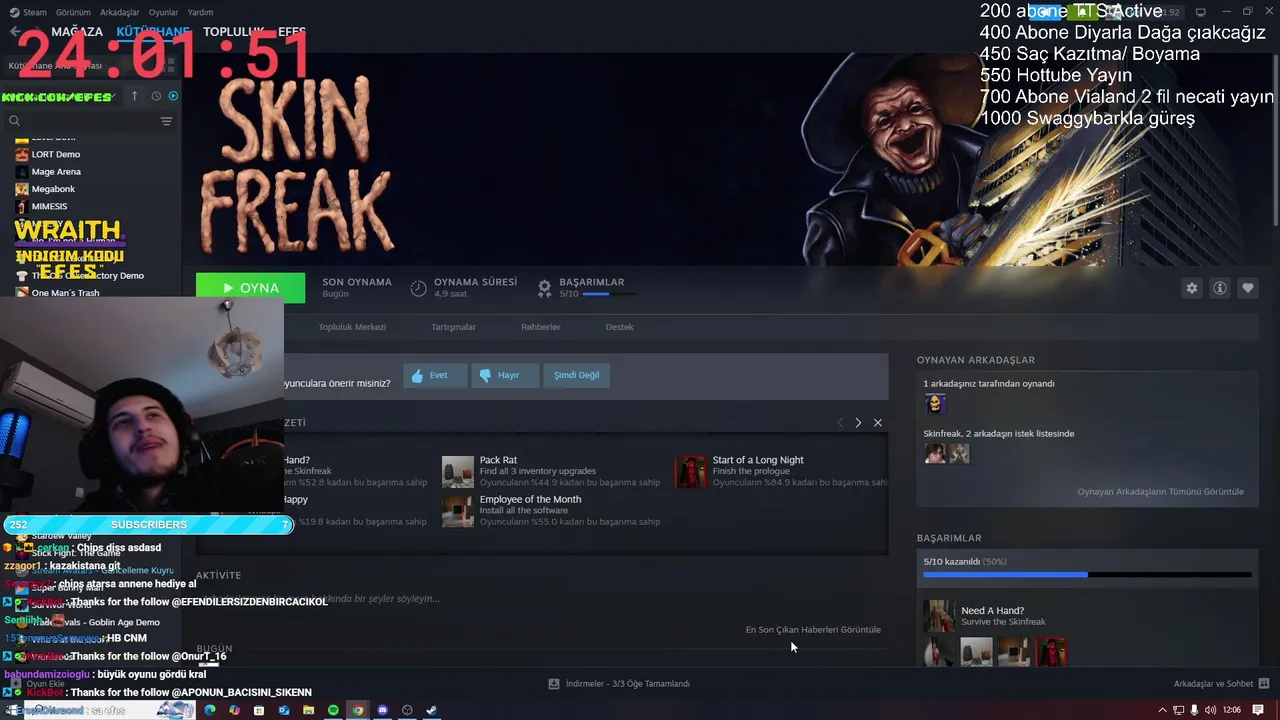This screenshot has width=1280, height=720.
Task: Click Employee of the Month title
Action: tap(530, 499)
